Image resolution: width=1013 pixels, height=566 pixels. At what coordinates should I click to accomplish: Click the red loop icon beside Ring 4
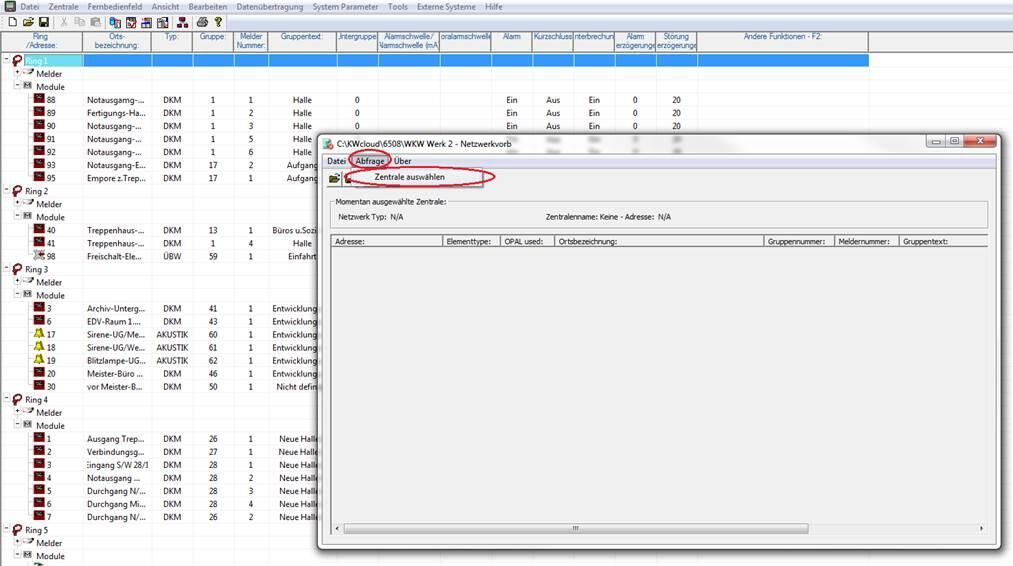coord(17,400)
